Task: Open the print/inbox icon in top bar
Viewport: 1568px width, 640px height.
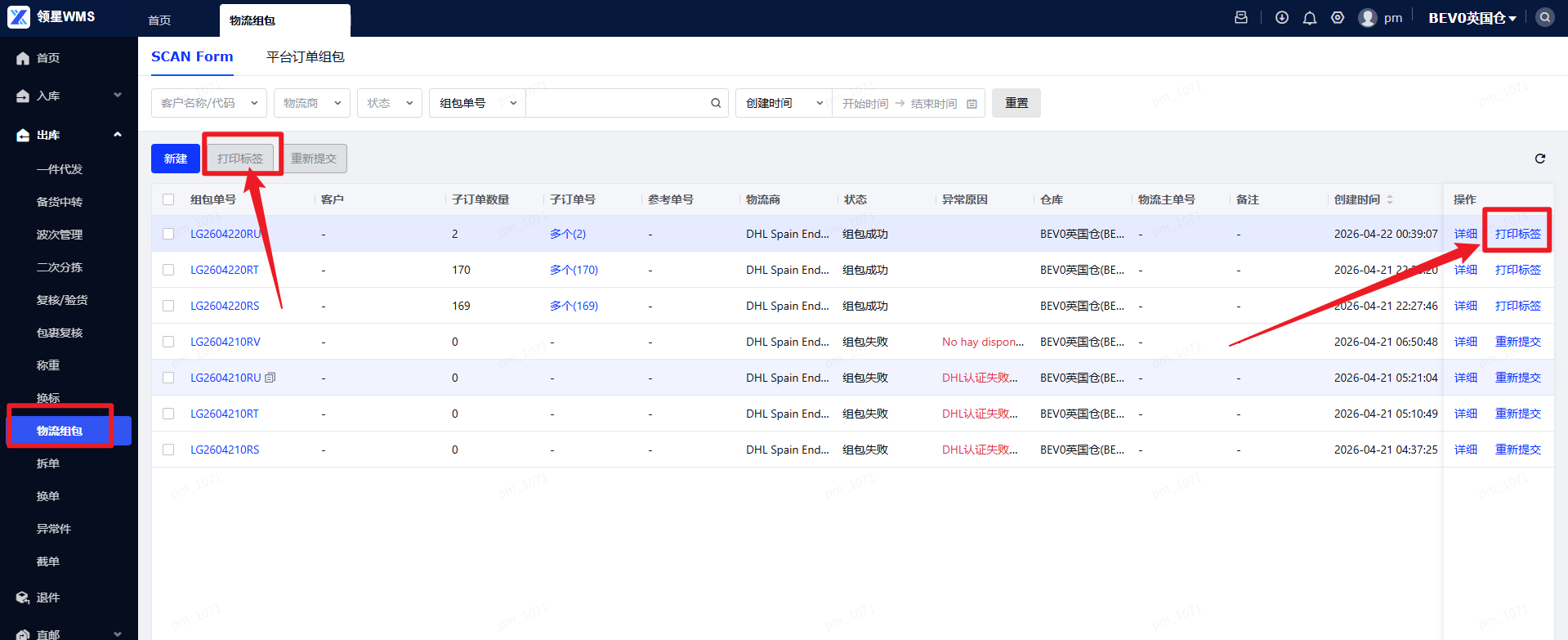Action: click(1241, 17)
